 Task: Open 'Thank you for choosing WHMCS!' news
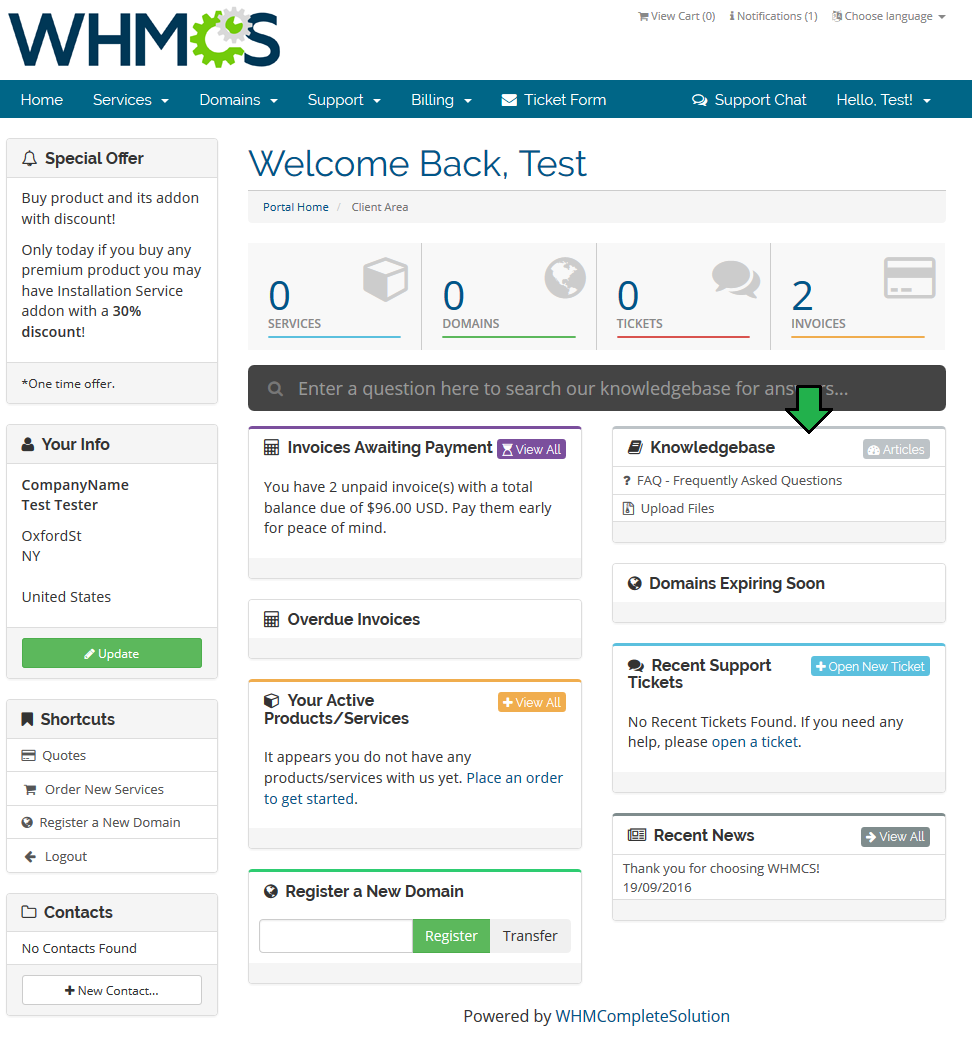click(721, 869)
